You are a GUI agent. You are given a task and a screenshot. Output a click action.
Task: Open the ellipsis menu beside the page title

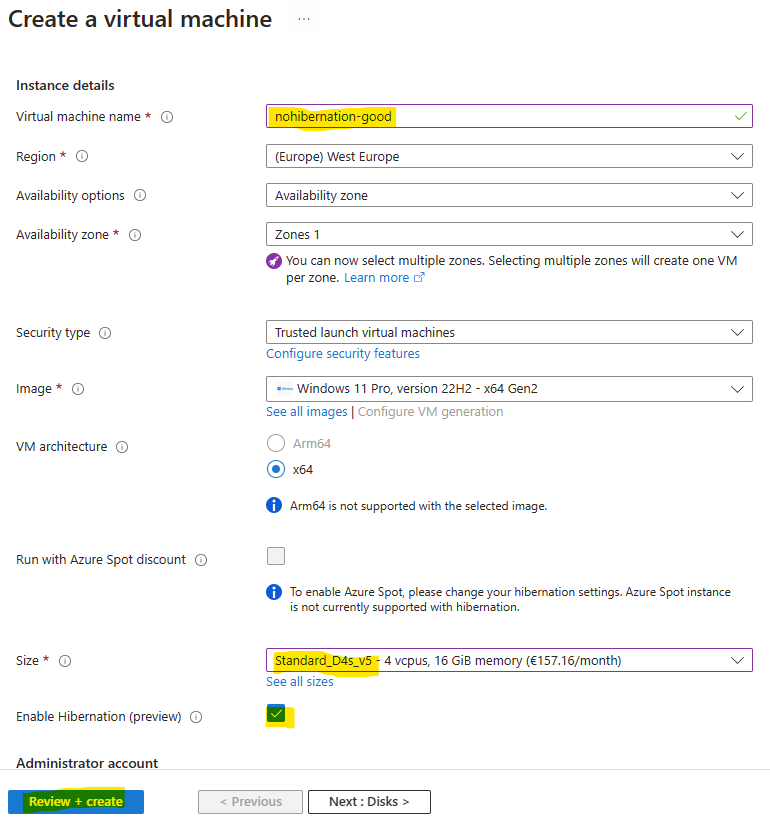click(304, 19)
